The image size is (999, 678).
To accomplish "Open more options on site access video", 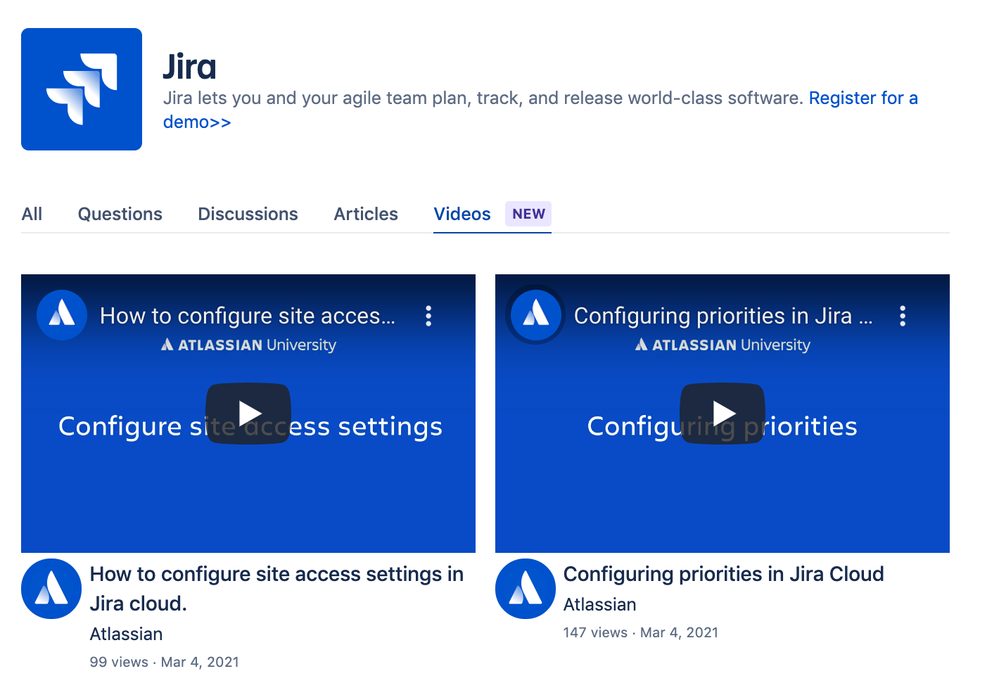I will [x=429, y=316].
